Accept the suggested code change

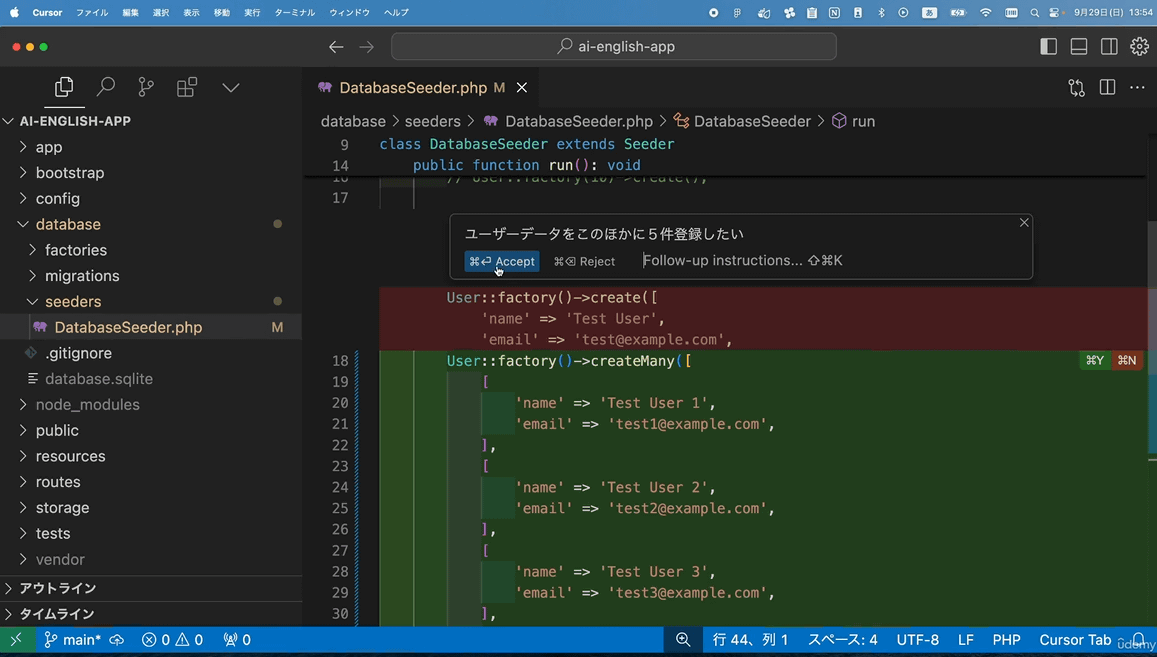502,261
